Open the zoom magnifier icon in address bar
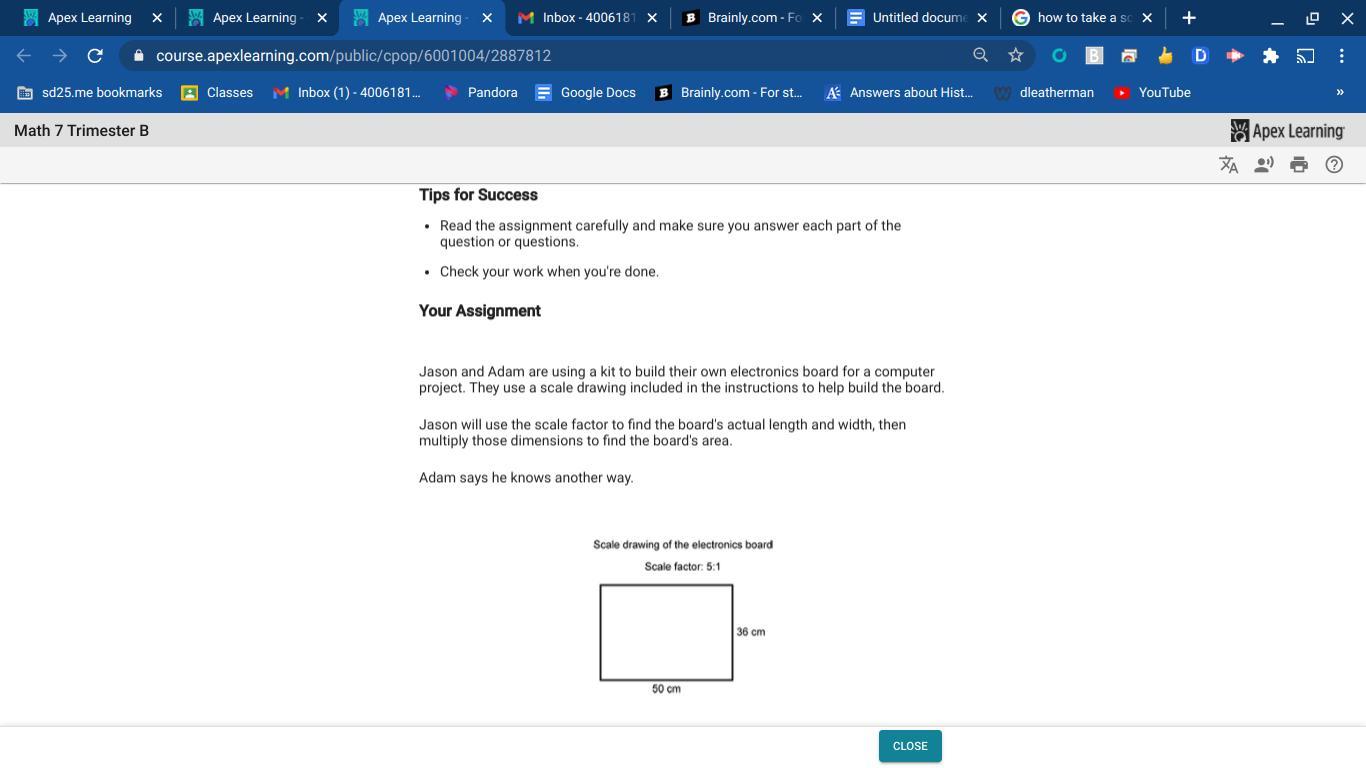The width and height of the screenshot is (1366, 768). [981, 56]
